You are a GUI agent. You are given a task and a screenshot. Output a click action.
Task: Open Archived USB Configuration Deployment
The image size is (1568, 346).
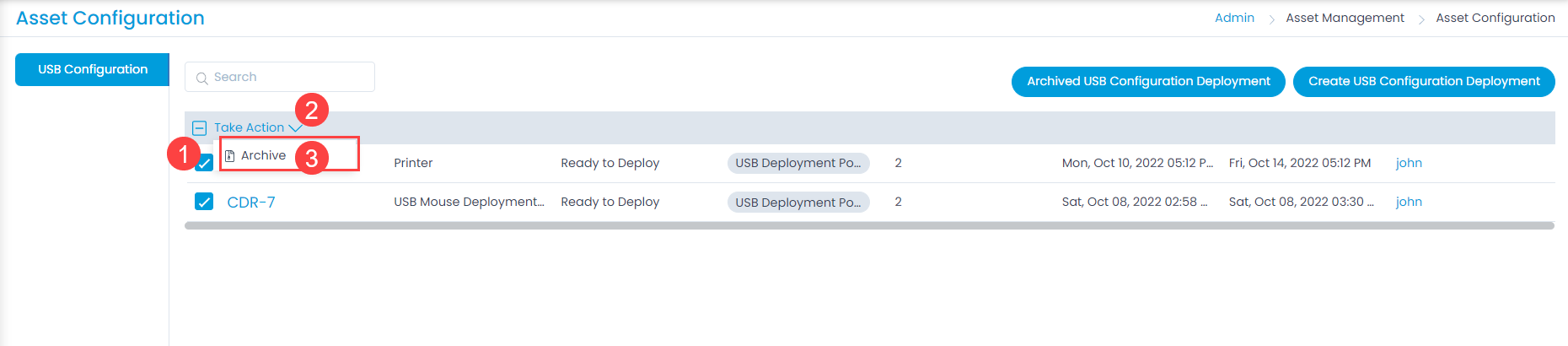[1148, 81]
